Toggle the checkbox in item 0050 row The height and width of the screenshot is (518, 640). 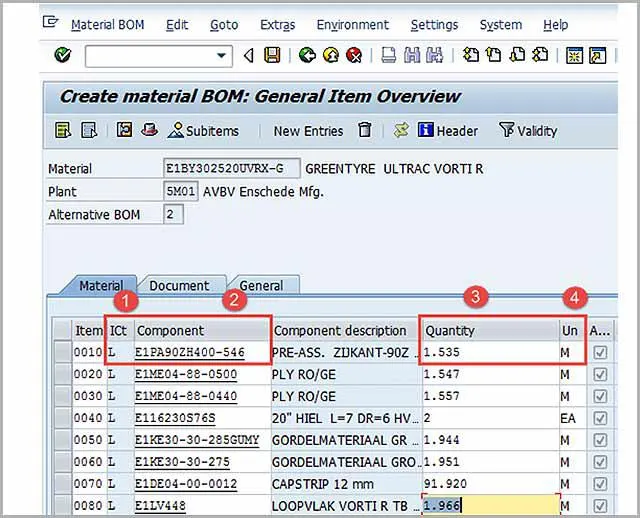pyautogui.click(x=600, y=440)
